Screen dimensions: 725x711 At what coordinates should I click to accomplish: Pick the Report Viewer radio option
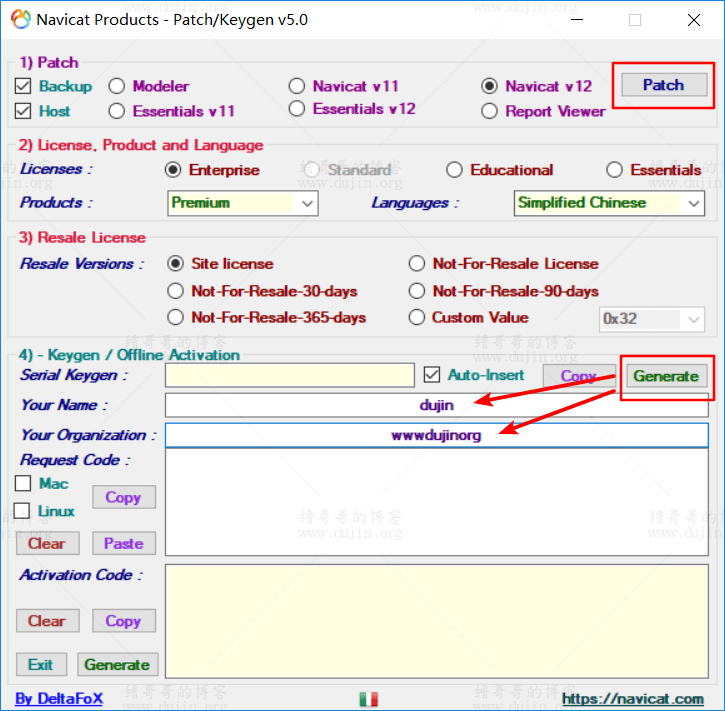click(490, 111)
